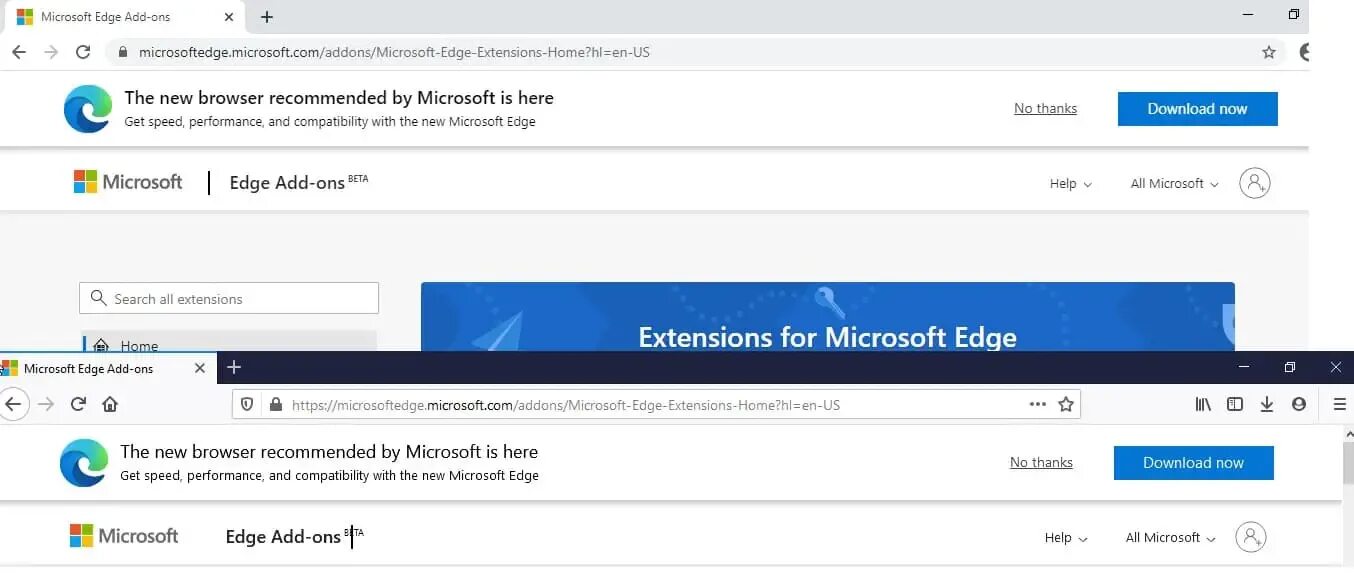Screen dimensions: 1354x573
Task: Close the Chrome Microsoft Edge Add-ons tab
Action: click(230, 17)
